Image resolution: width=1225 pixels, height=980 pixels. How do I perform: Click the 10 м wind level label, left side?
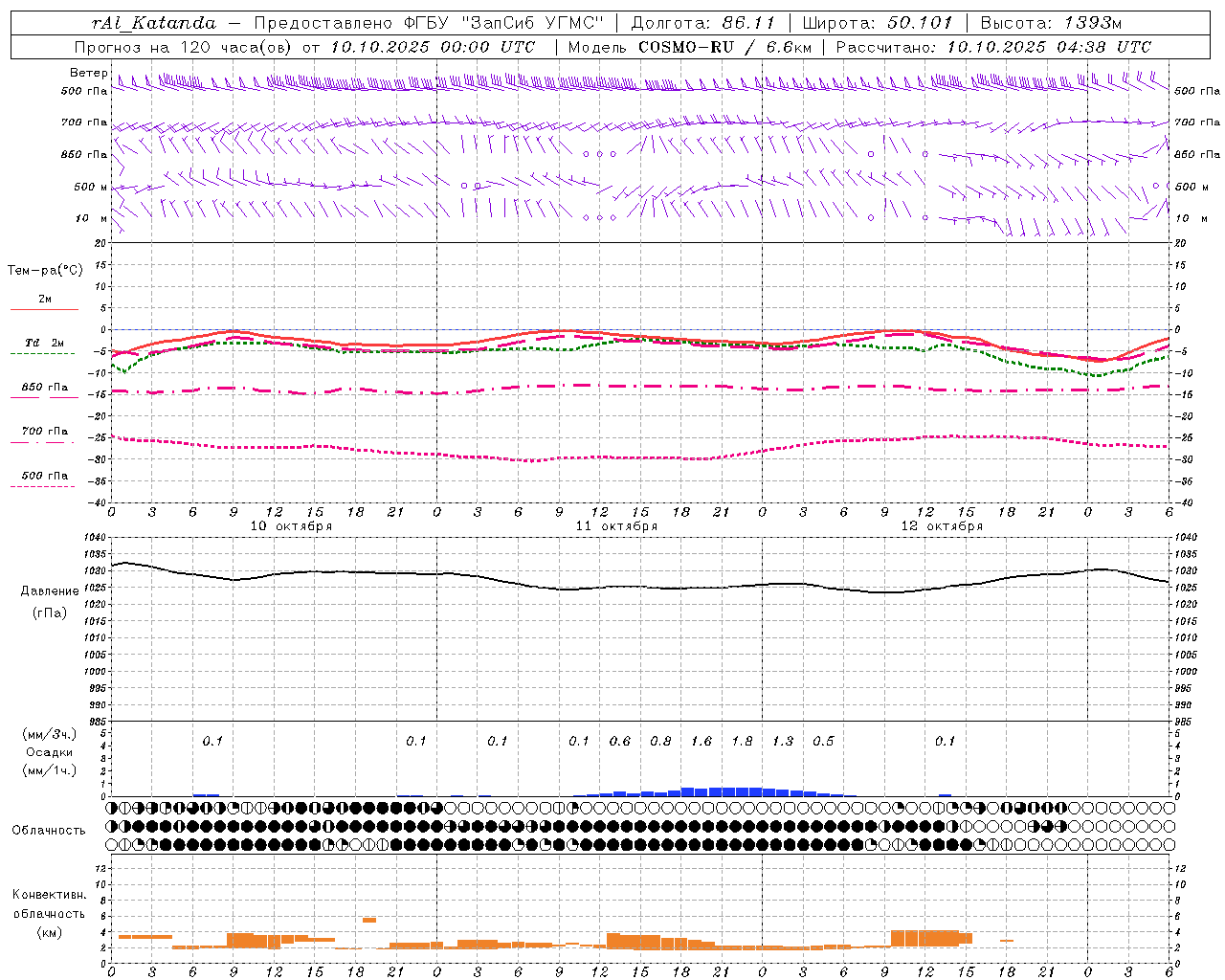[92, 218]
